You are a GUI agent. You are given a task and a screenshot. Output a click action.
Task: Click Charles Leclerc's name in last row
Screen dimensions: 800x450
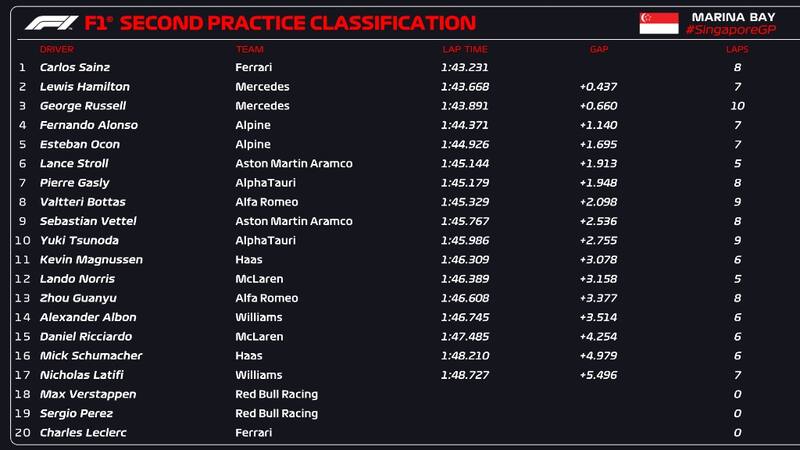(x=84, y=433)
